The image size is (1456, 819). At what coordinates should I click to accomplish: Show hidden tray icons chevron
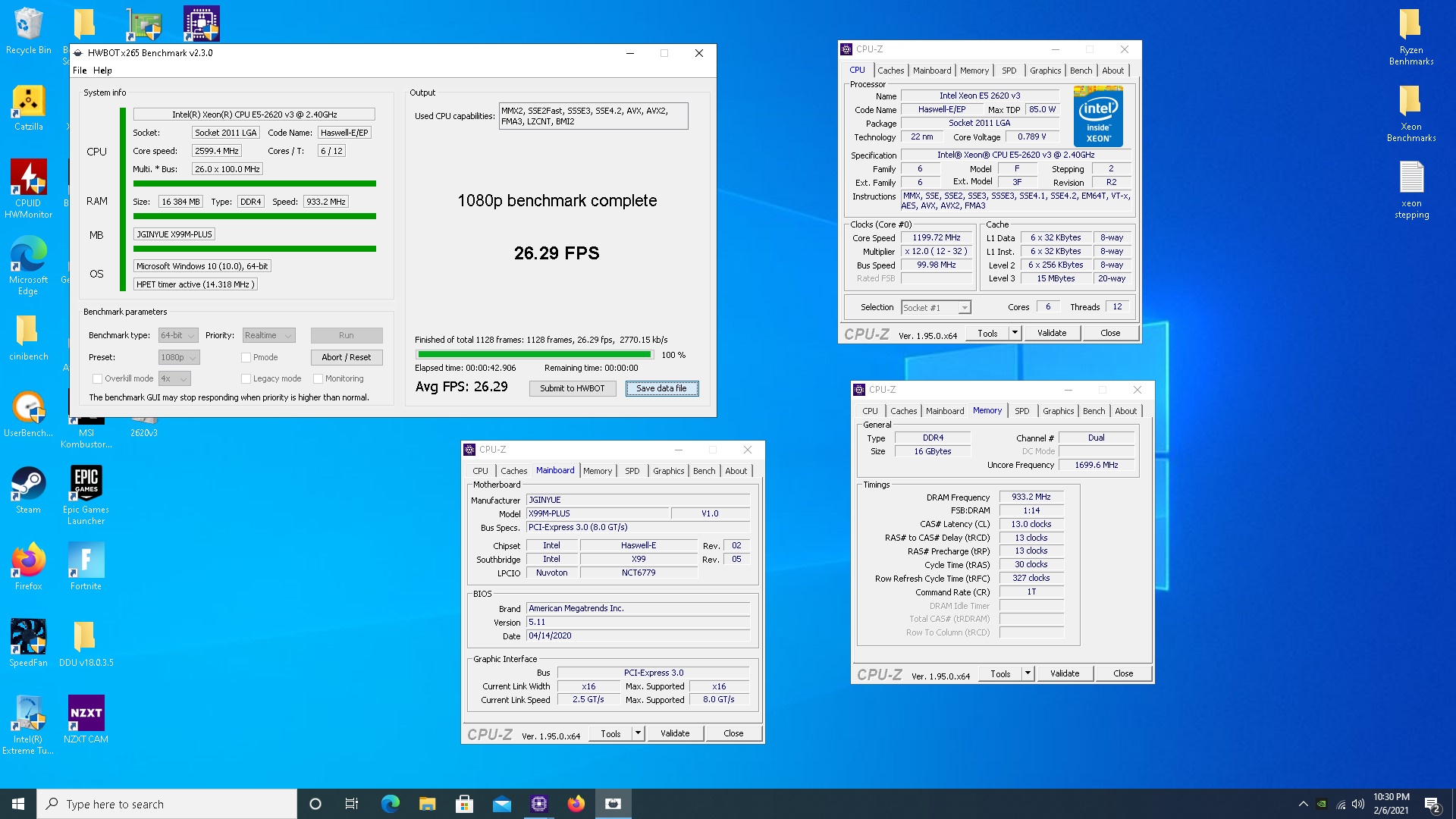click(x=1303, y=804)
